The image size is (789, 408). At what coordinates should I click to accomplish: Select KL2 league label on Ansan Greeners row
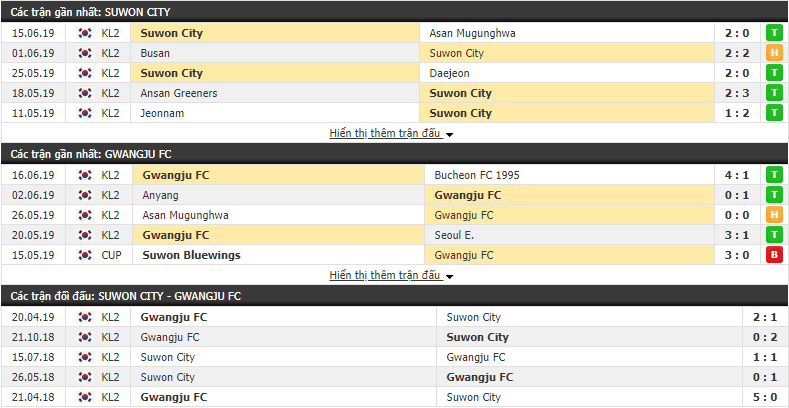point(110,93)
